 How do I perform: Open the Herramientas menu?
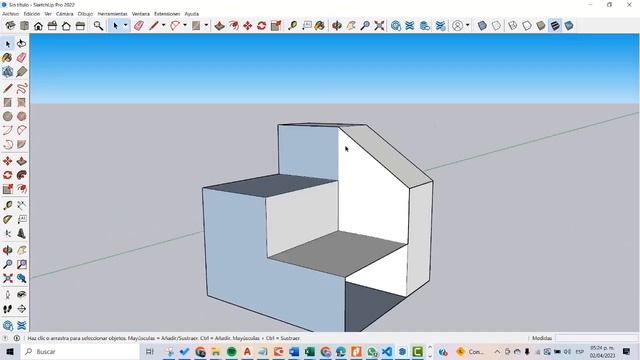[112, 14]
